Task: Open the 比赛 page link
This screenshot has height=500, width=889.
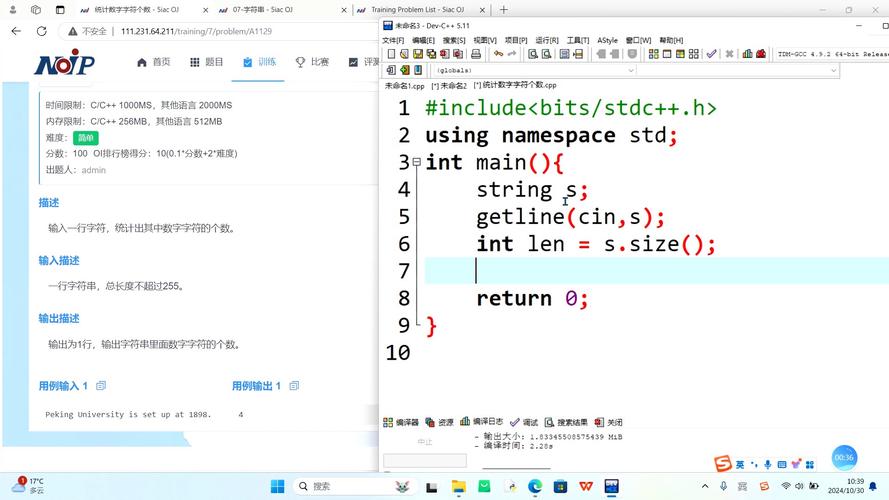Action: (x=312, y=62)
